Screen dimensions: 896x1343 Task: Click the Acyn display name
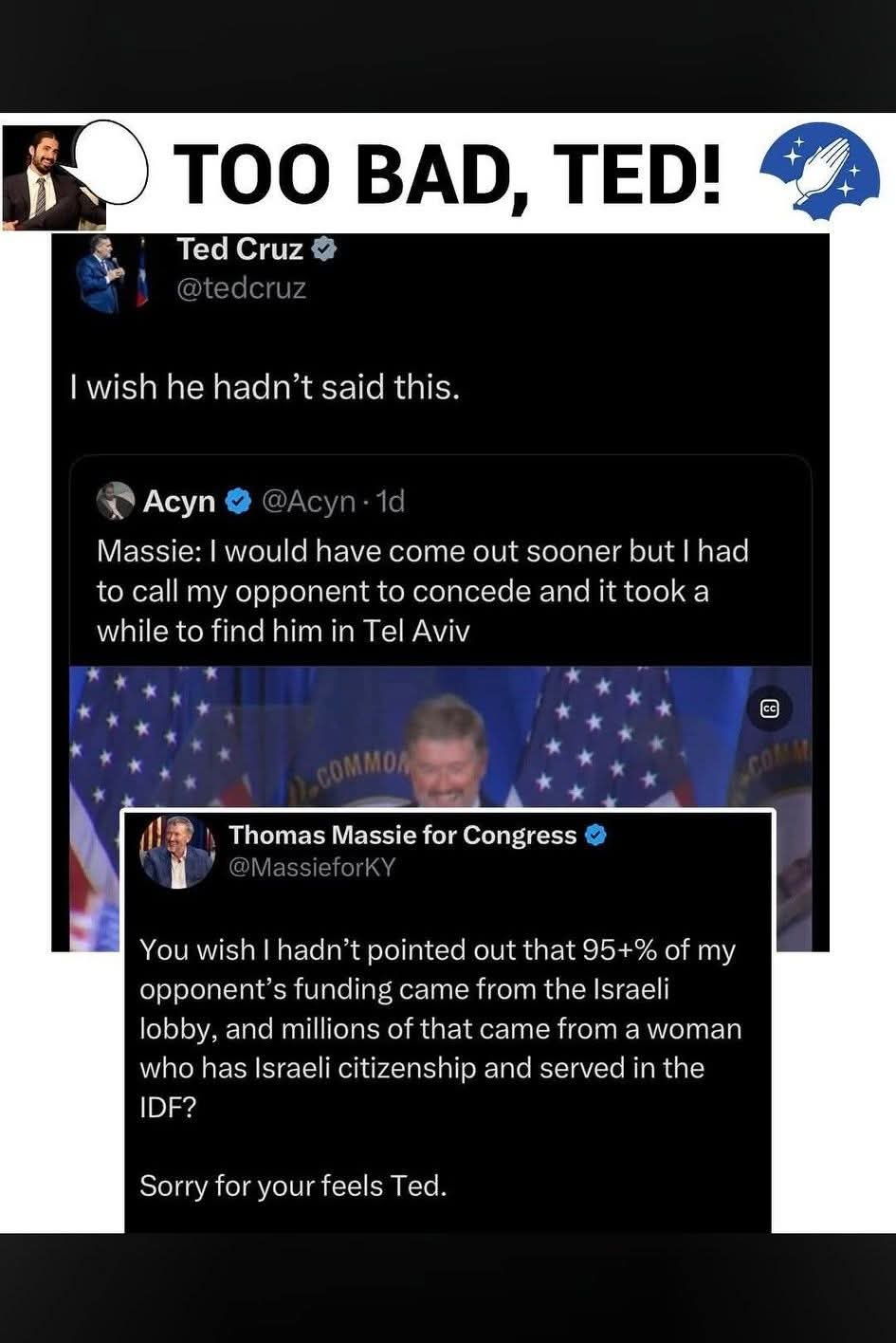coord(179,501)
